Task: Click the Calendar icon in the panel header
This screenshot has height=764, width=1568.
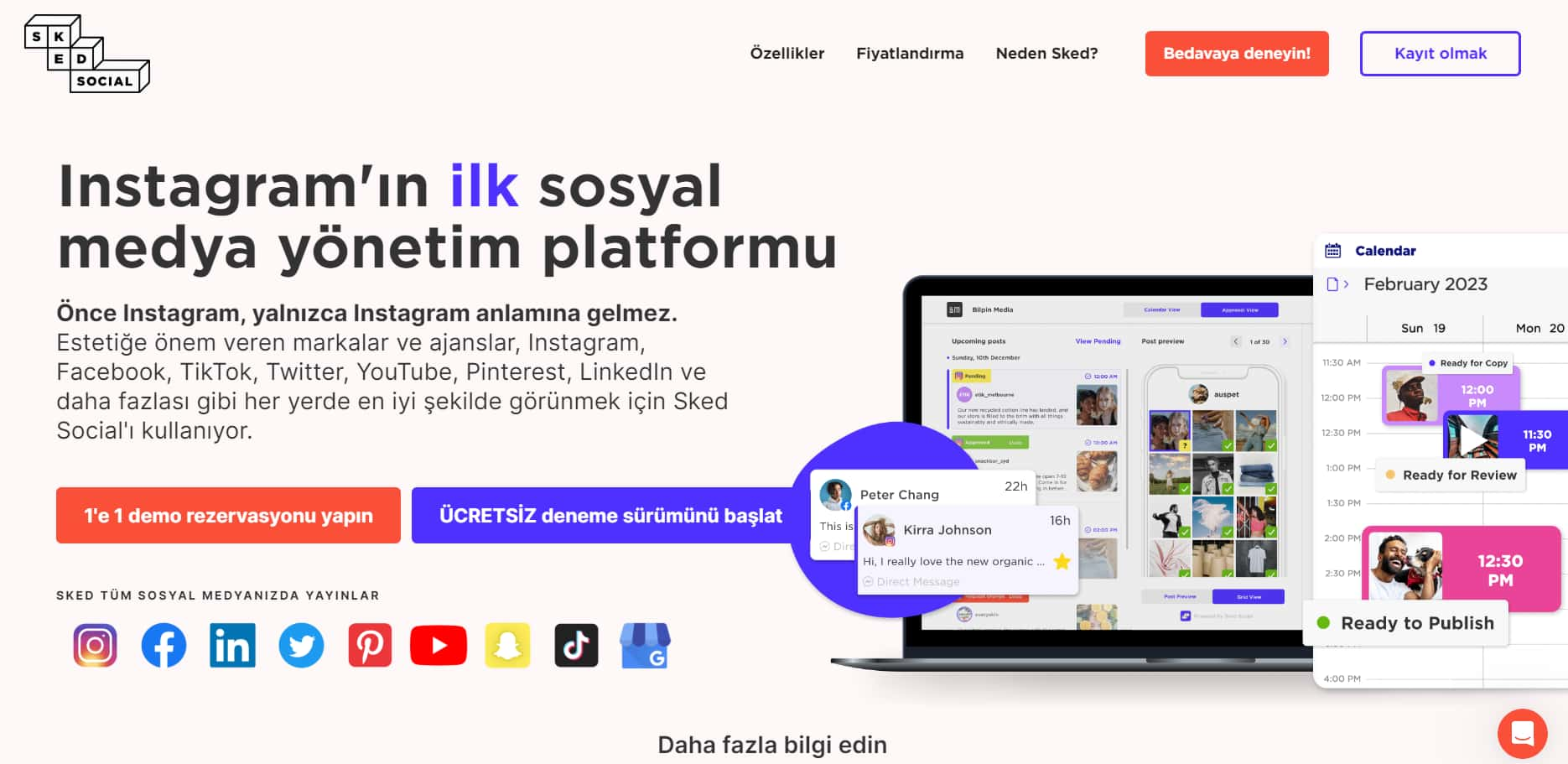Action: coord(1332,251)
